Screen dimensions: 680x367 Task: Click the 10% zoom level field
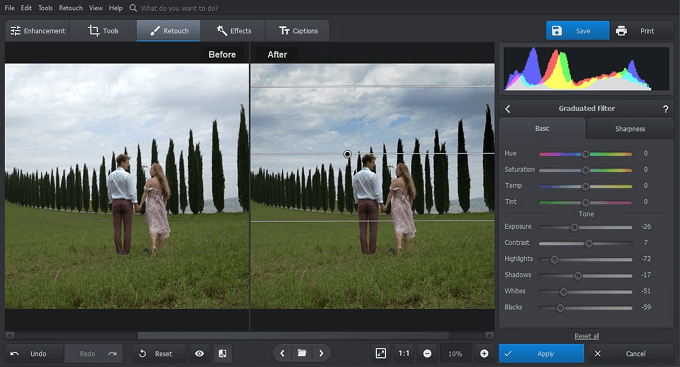pyautogui.click(x=455, y=354)
